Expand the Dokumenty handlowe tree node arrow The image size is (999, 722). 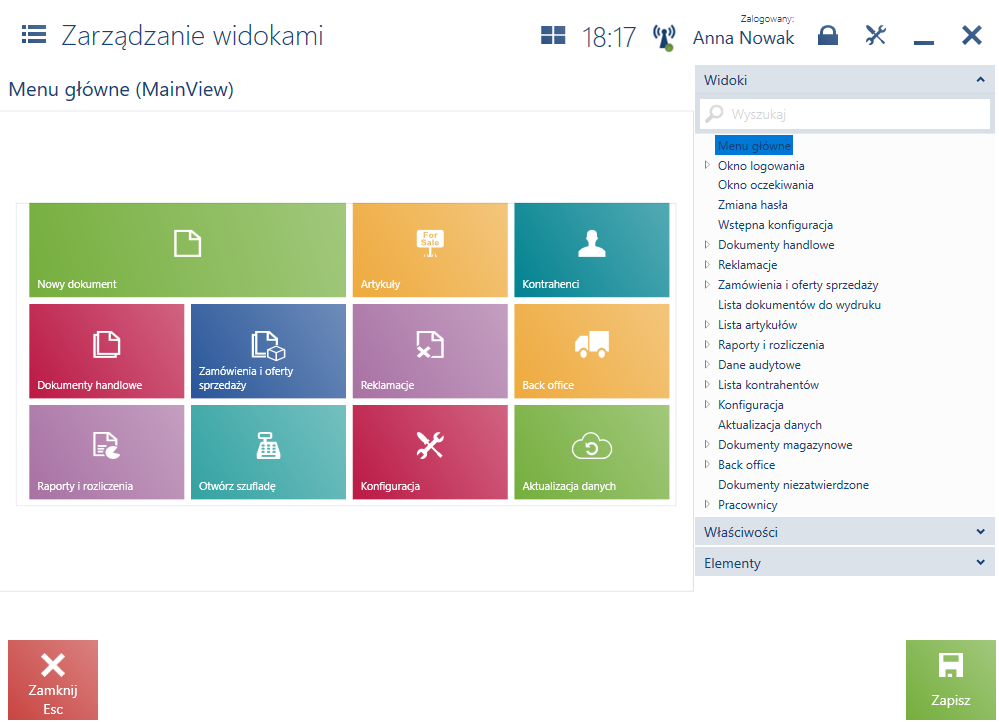click(x=707, y=245)
